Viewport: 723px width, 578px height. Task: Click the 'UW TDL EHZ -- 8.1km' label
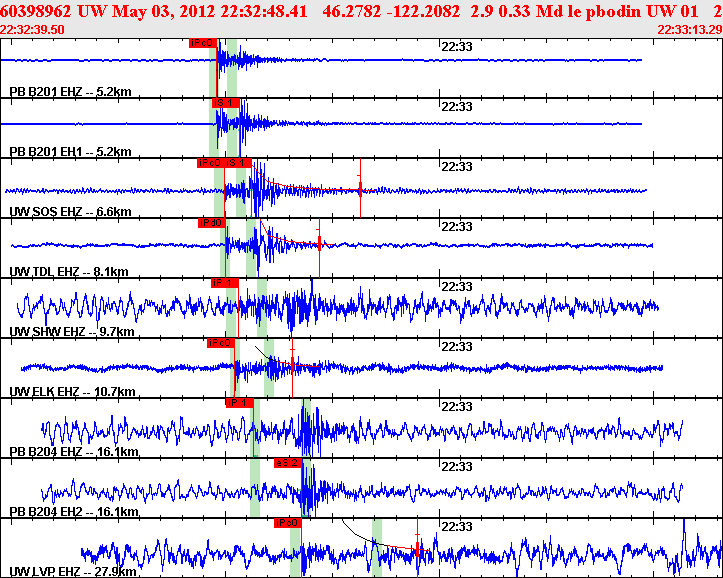(x=69, y=271)
